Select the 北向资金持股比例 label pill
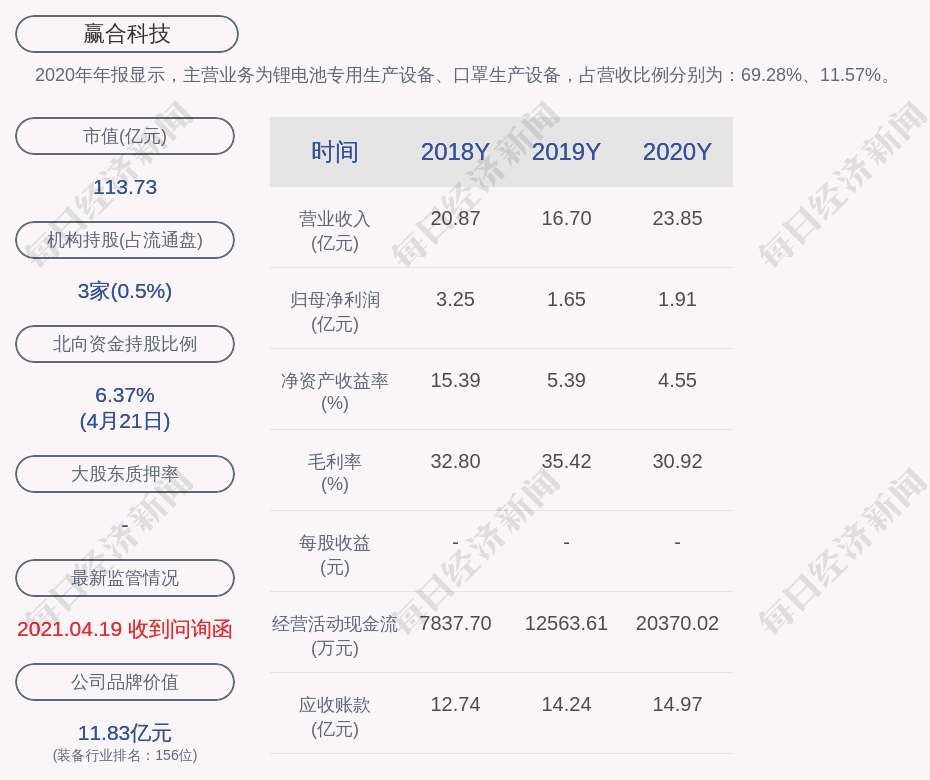Image resolution: width=930 pixels, height=780 pixels. (125, 344)
